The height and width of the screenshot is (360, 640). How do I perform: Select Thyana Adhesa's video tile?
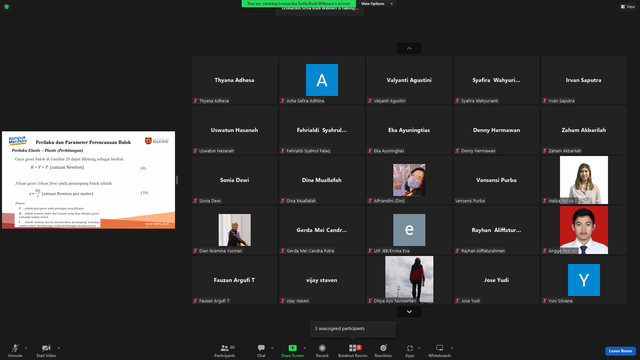(x=235, y=80)
